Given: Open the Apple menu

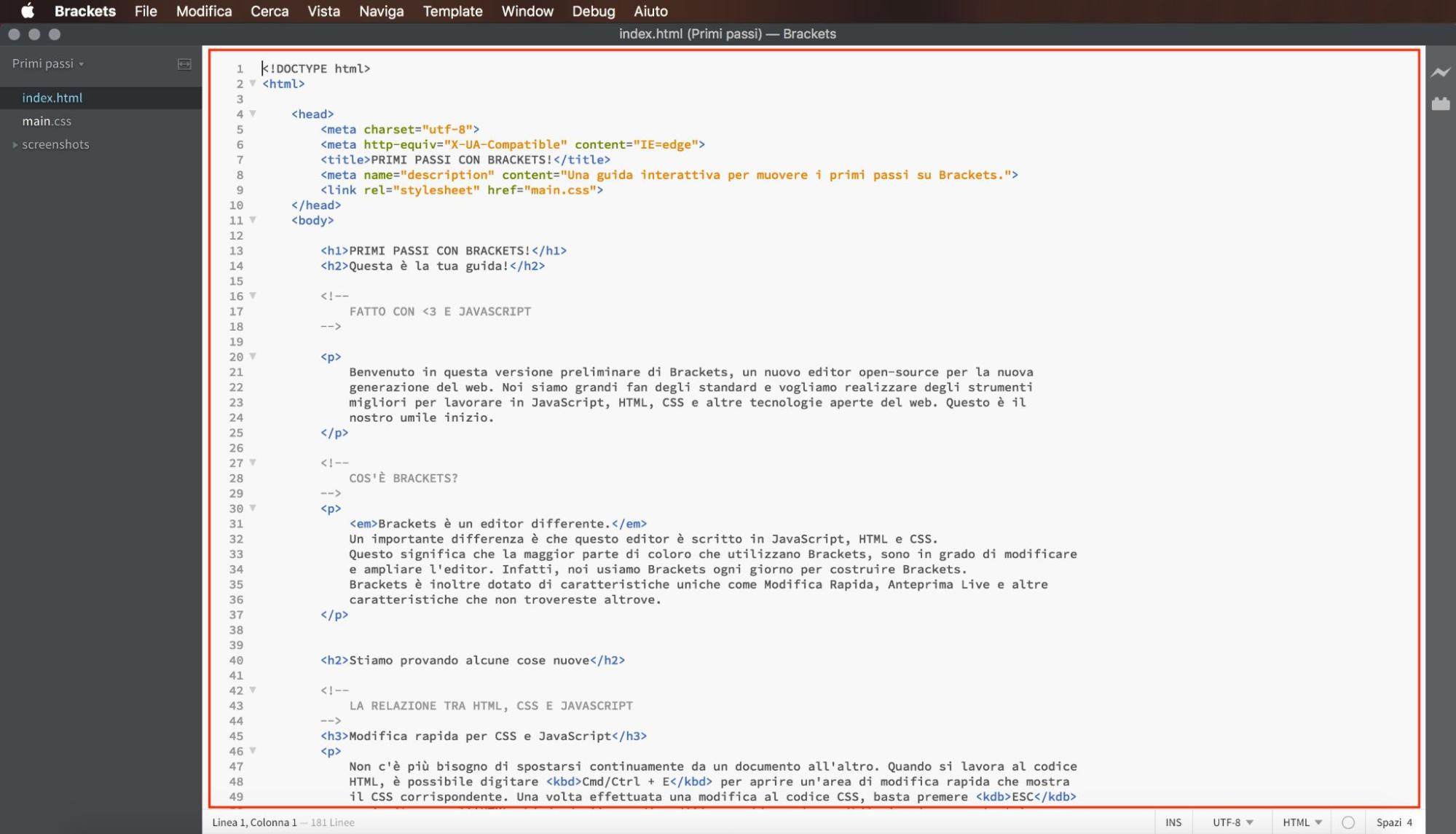Looking at the screenshot, I should (x=27, y=11).
